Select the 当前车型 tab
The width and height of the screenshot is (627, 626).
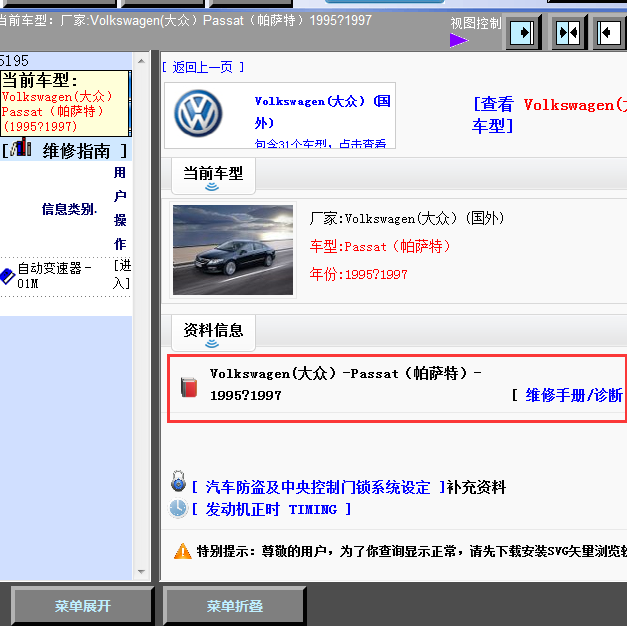pos(213,175)
